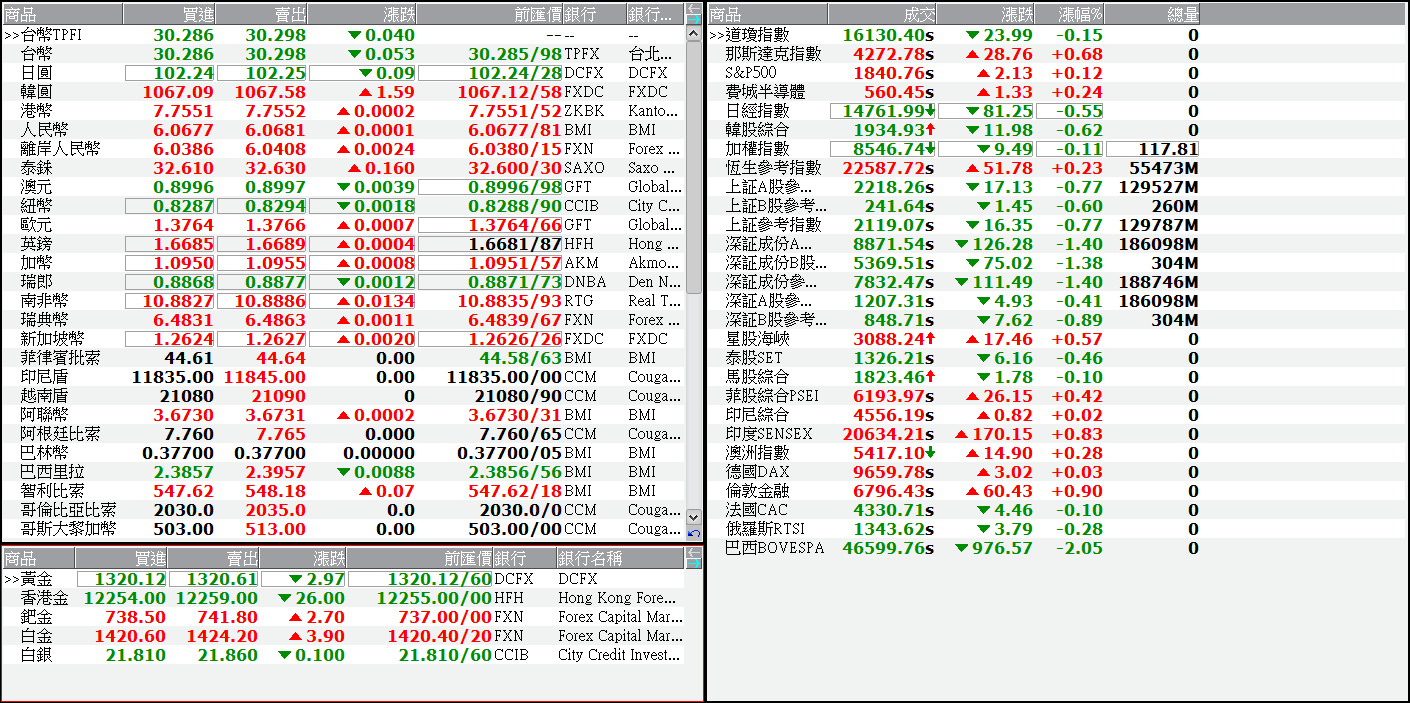Select the 費城半導體 row

(x=954, y=92)
